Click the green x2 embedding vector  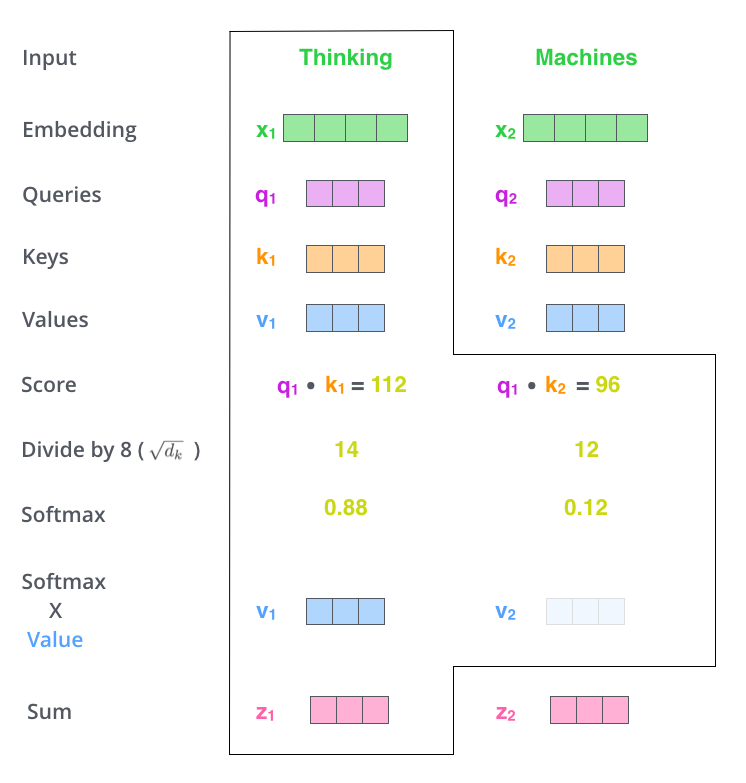585,128
